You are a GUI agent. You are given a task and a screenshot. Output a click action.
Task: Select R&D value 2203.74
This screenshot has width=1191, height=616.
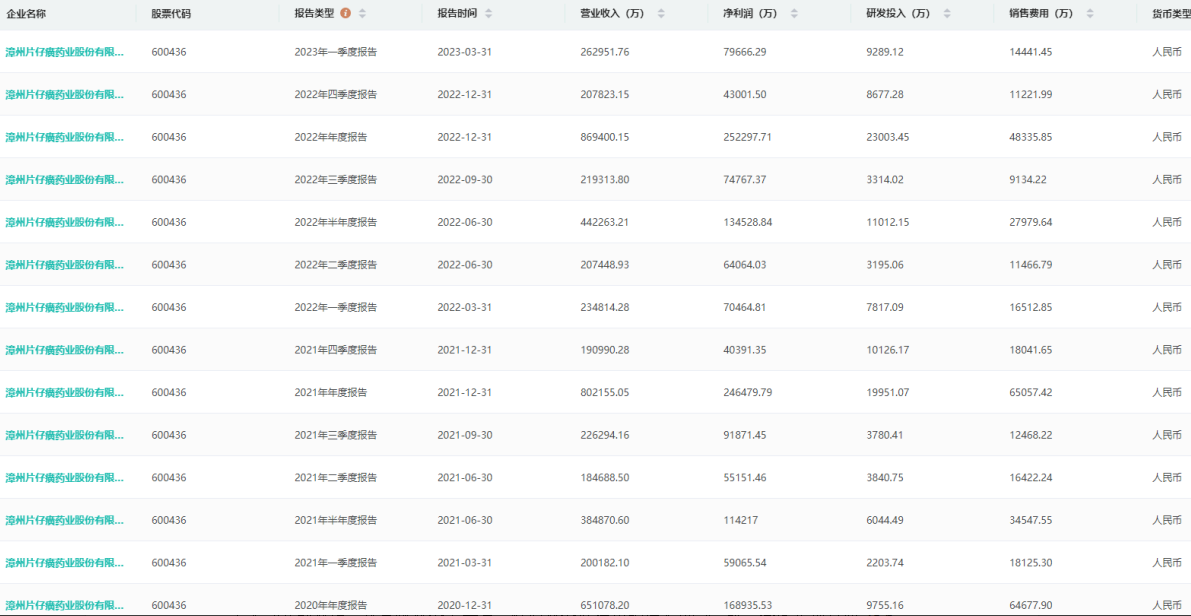coord(886,563)
